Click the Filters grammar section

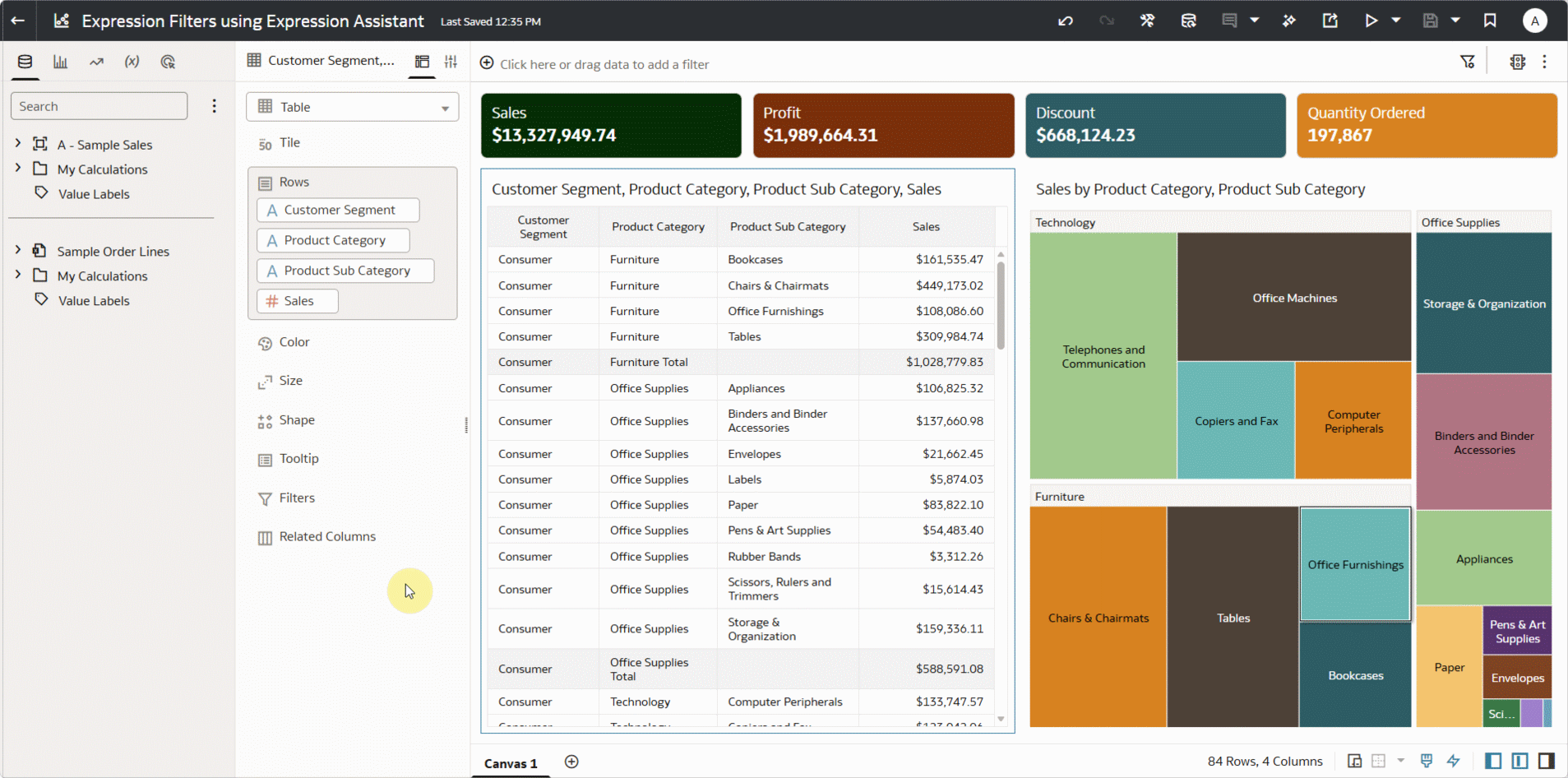[x=297, y=498]
